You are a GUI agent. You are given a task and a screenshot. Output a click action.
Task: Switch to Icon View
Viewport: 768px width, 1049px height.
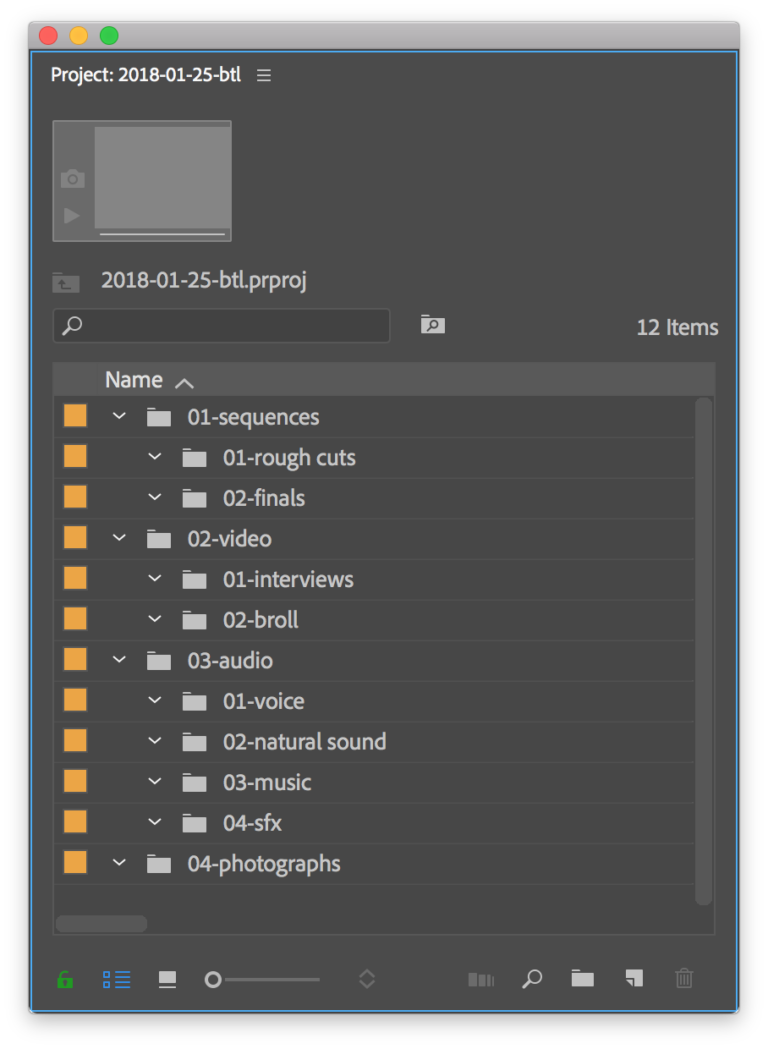tap(166, 979)
